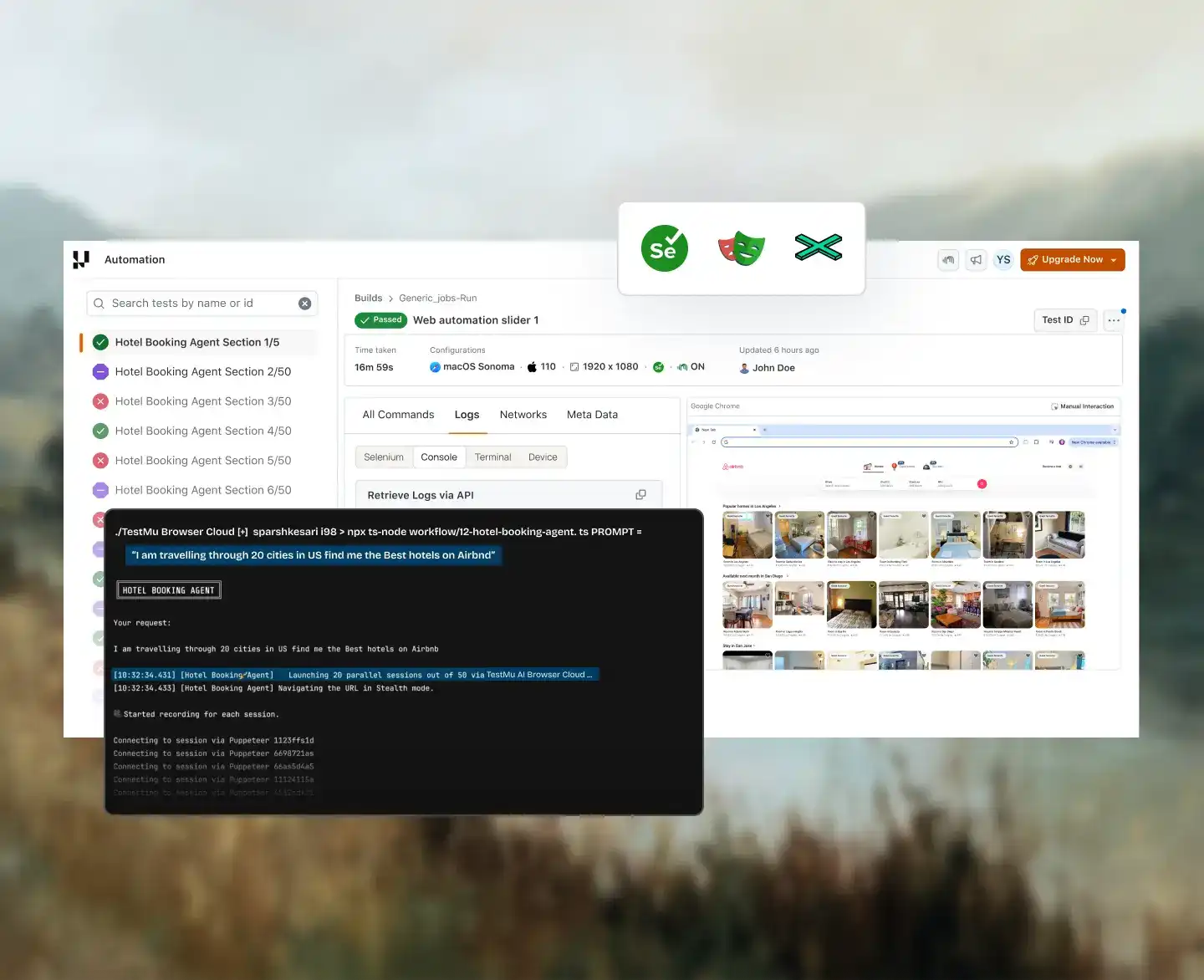Click the resolution icon beside 1920 x 1080
This screenshot has height=980, width=1204.
click(x=574, y=367)
